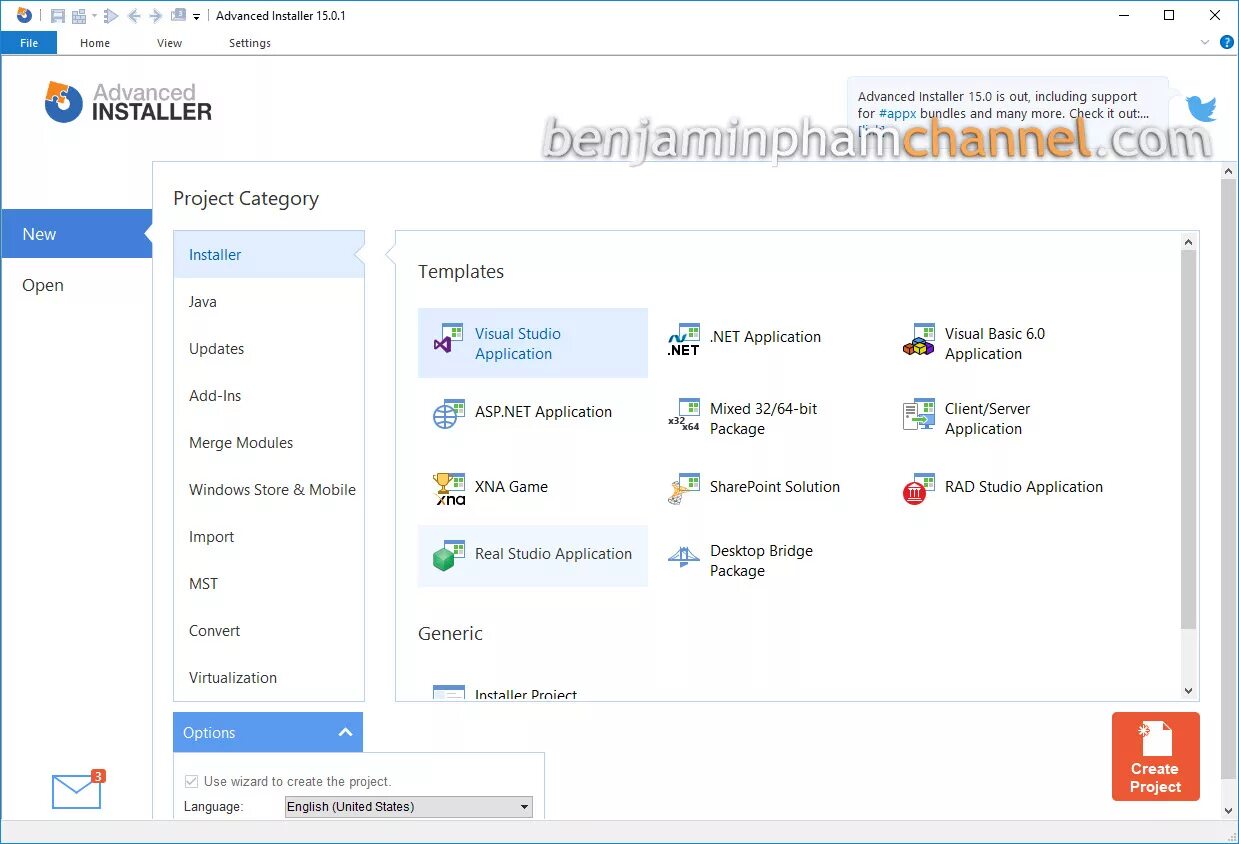Viewport: 1239px width, 844px height.
Task: Click the ASP.NET Application globe icon
Action: pyautogui.click(x=448, y=414)
